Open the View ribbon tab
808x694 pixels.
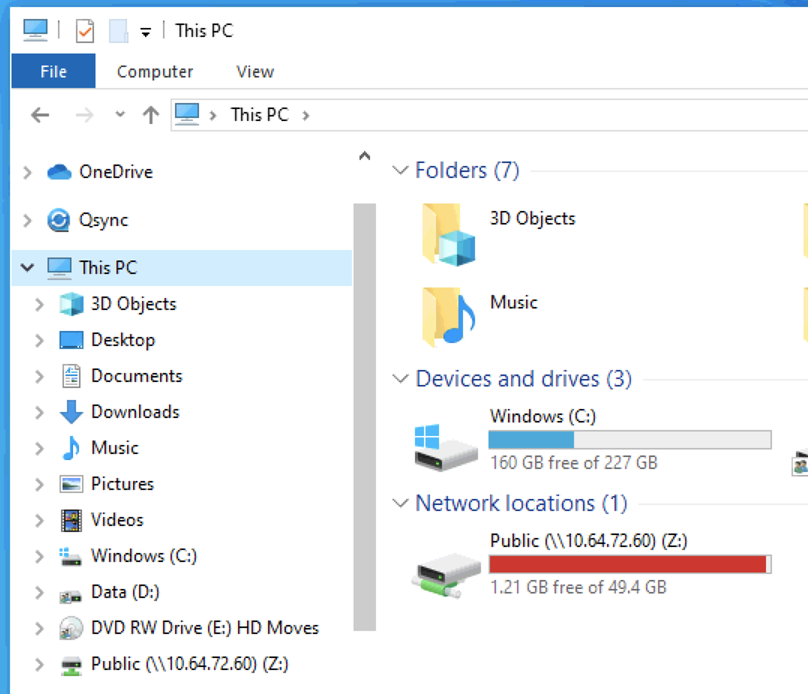[x=255, y=71]
